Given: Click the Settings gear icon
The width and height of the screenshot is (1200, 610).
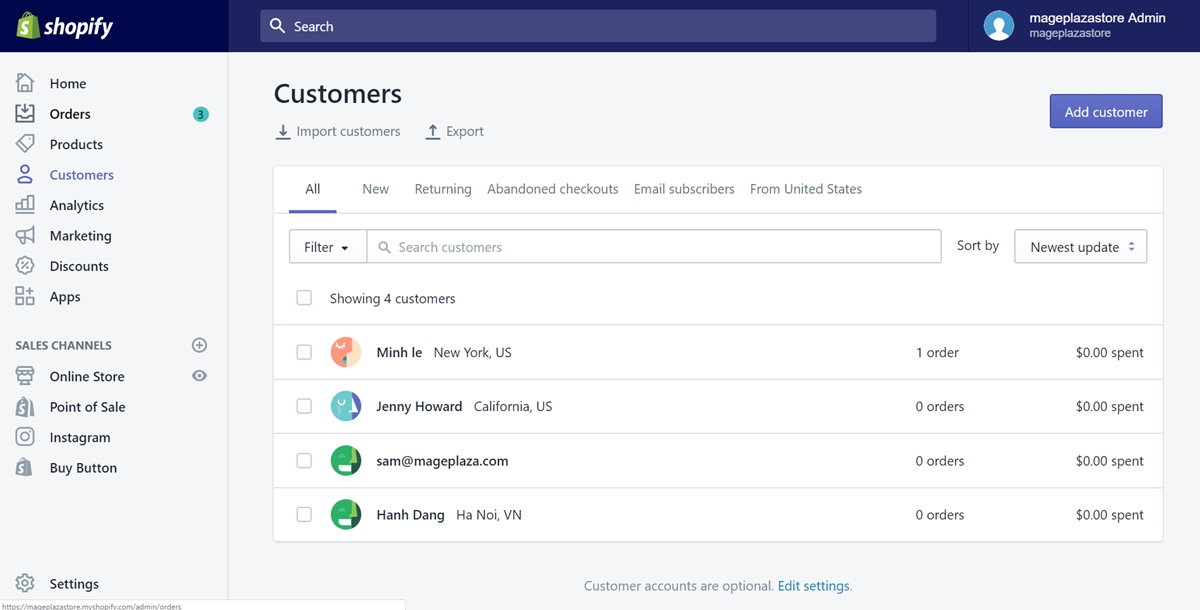Looking at the screenshot, I should (25, 584).
